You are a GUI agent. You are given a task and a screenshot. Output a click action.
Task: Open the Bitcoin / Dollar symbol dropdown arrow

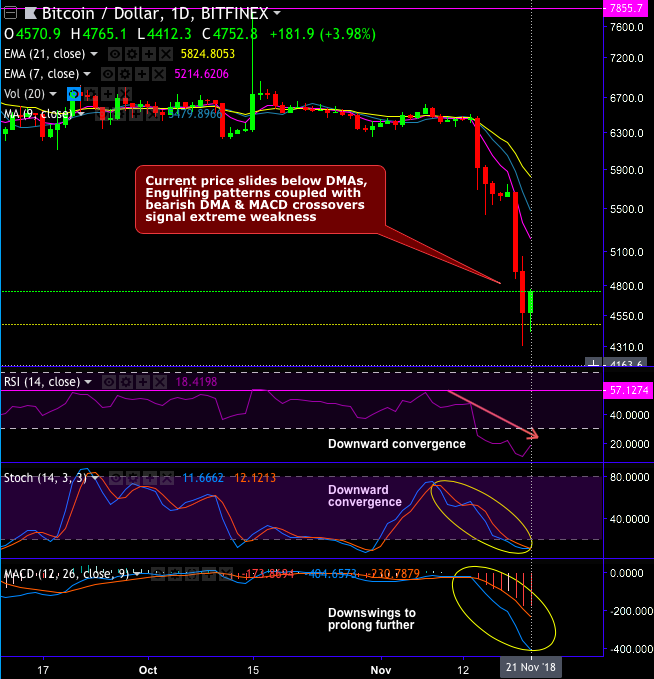point(276,13)
